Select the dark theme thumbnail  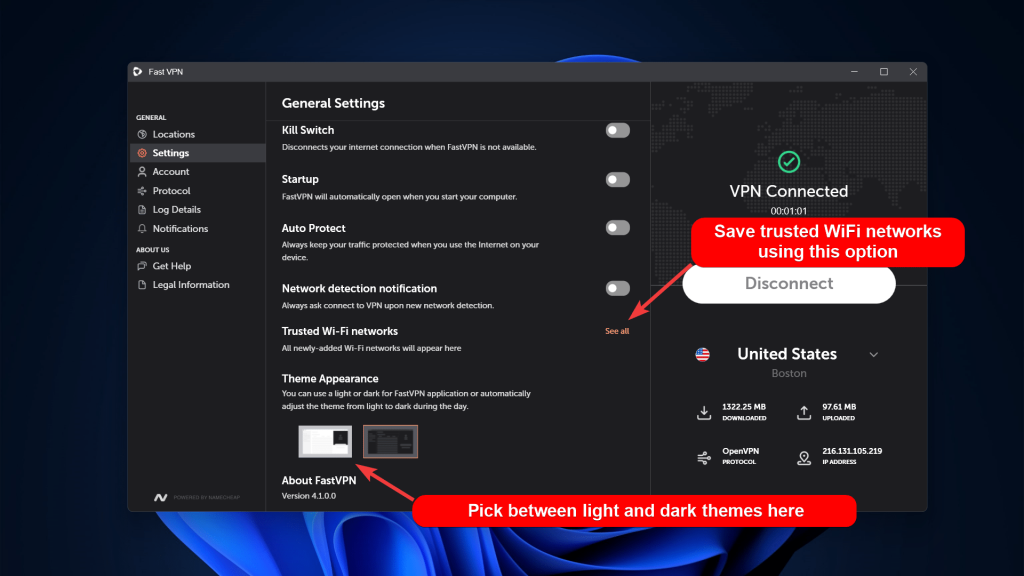pyautogui.click(x=390, y=441)
